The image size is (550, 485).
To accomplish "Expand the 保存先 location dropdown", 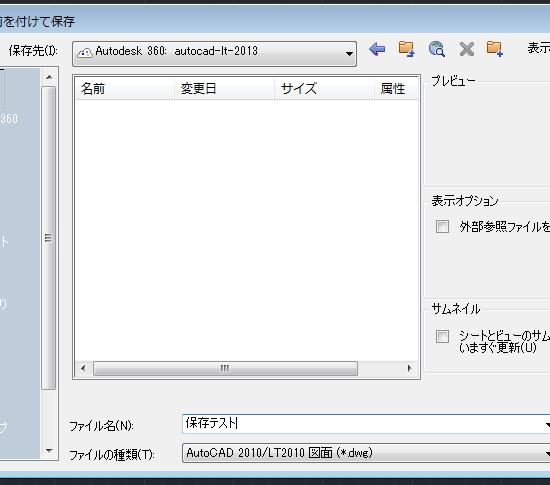I will pos(349,54).
